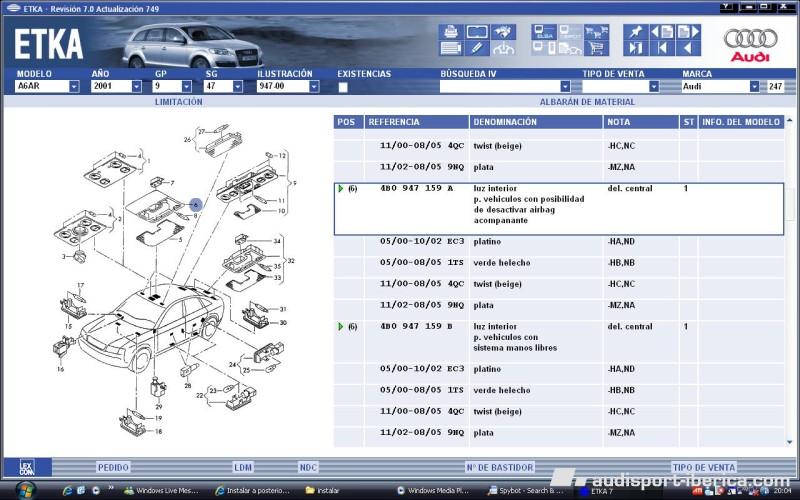800x500 pixels.
Task: Click the NOTA column header
Action: tap(641, 122)
